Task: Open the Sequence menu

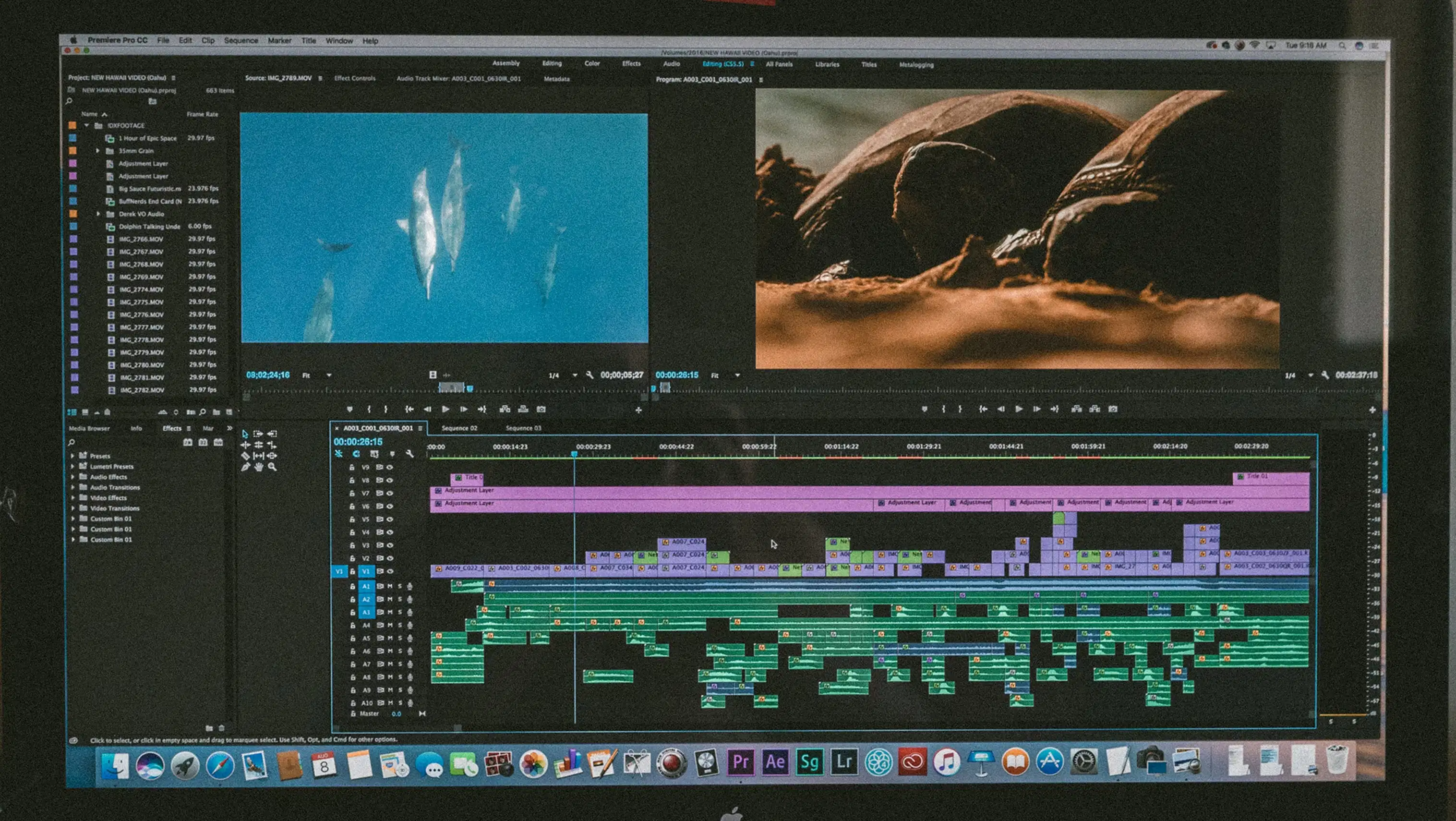Action: pos(241,41)
